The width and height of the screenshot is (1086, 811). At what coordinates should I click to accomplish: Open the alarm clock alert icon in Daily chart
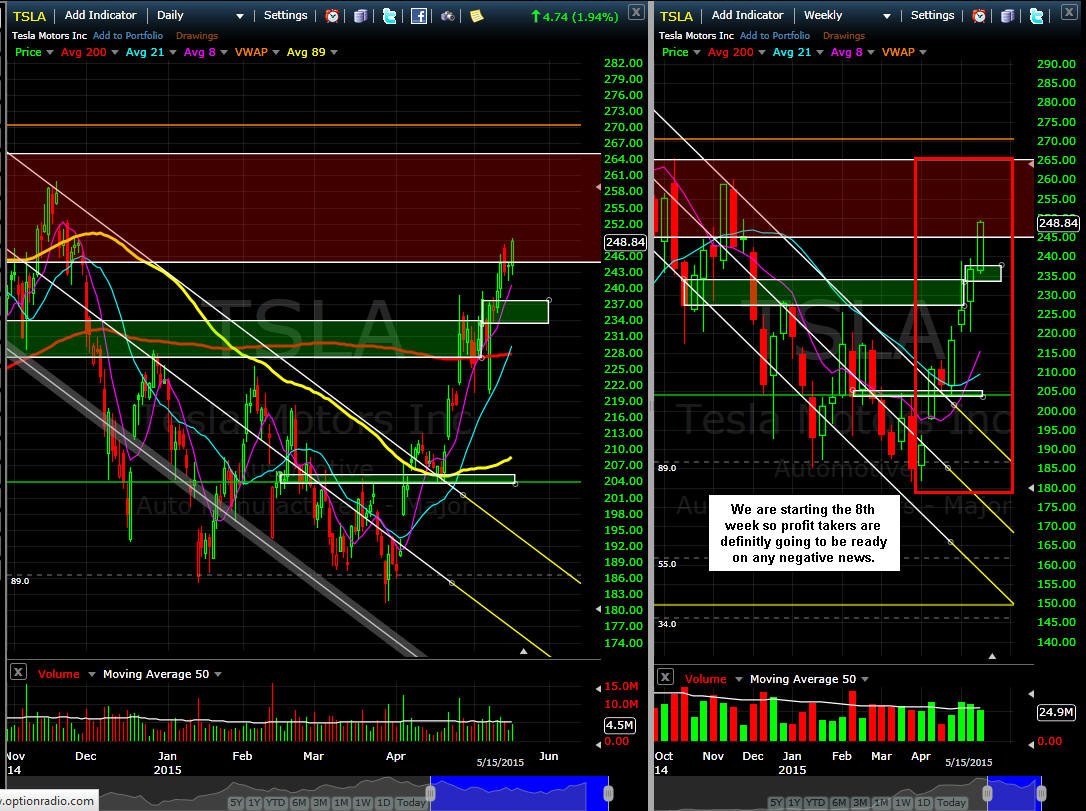[x=332, y=16]
